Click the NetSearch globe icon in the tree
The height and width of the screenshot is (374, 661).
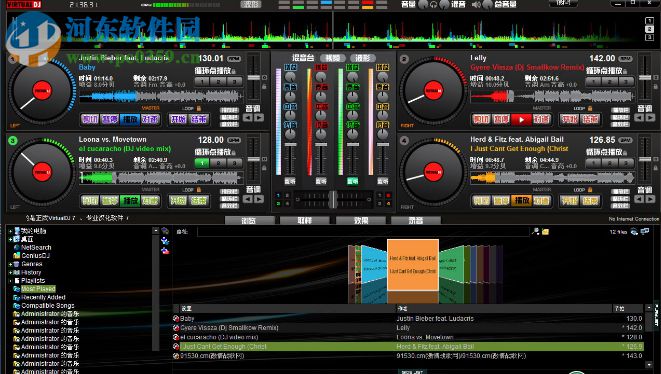click(x=16, y=248)
